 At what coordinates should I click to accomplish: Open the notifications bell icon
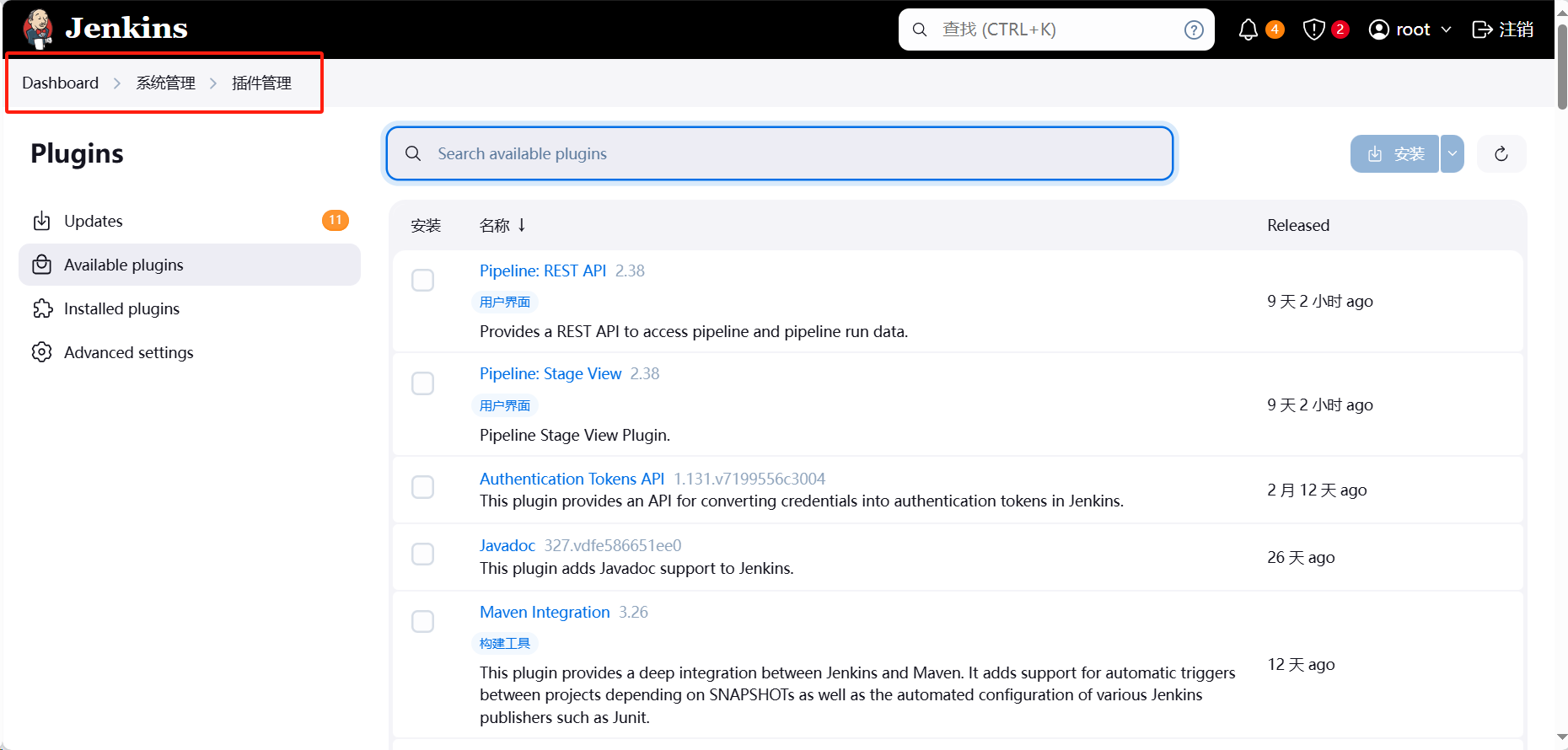(x=1248, y=29)
